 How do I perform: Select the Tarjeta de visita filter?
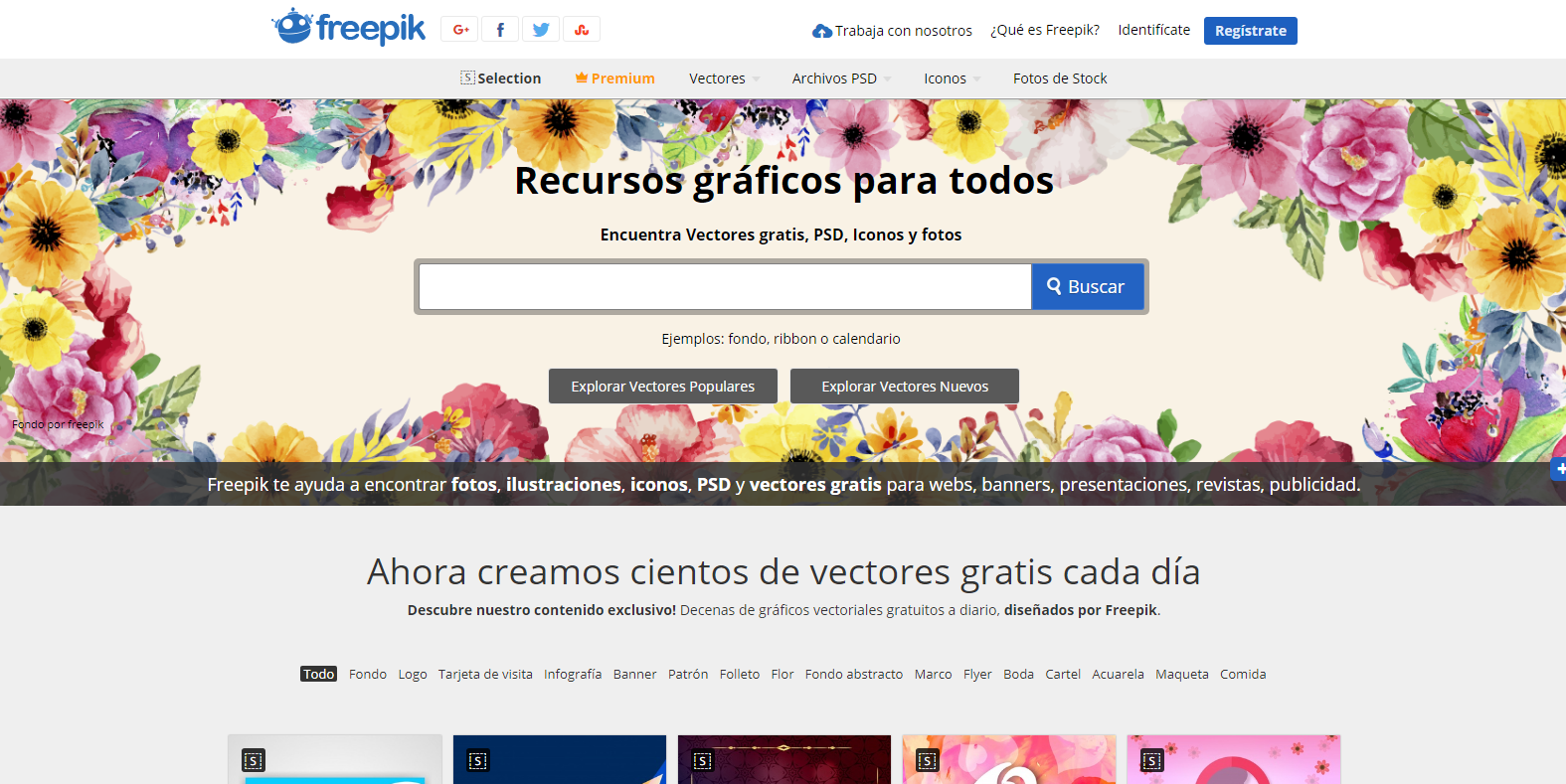pyautogui.click(x=485, y=674)
